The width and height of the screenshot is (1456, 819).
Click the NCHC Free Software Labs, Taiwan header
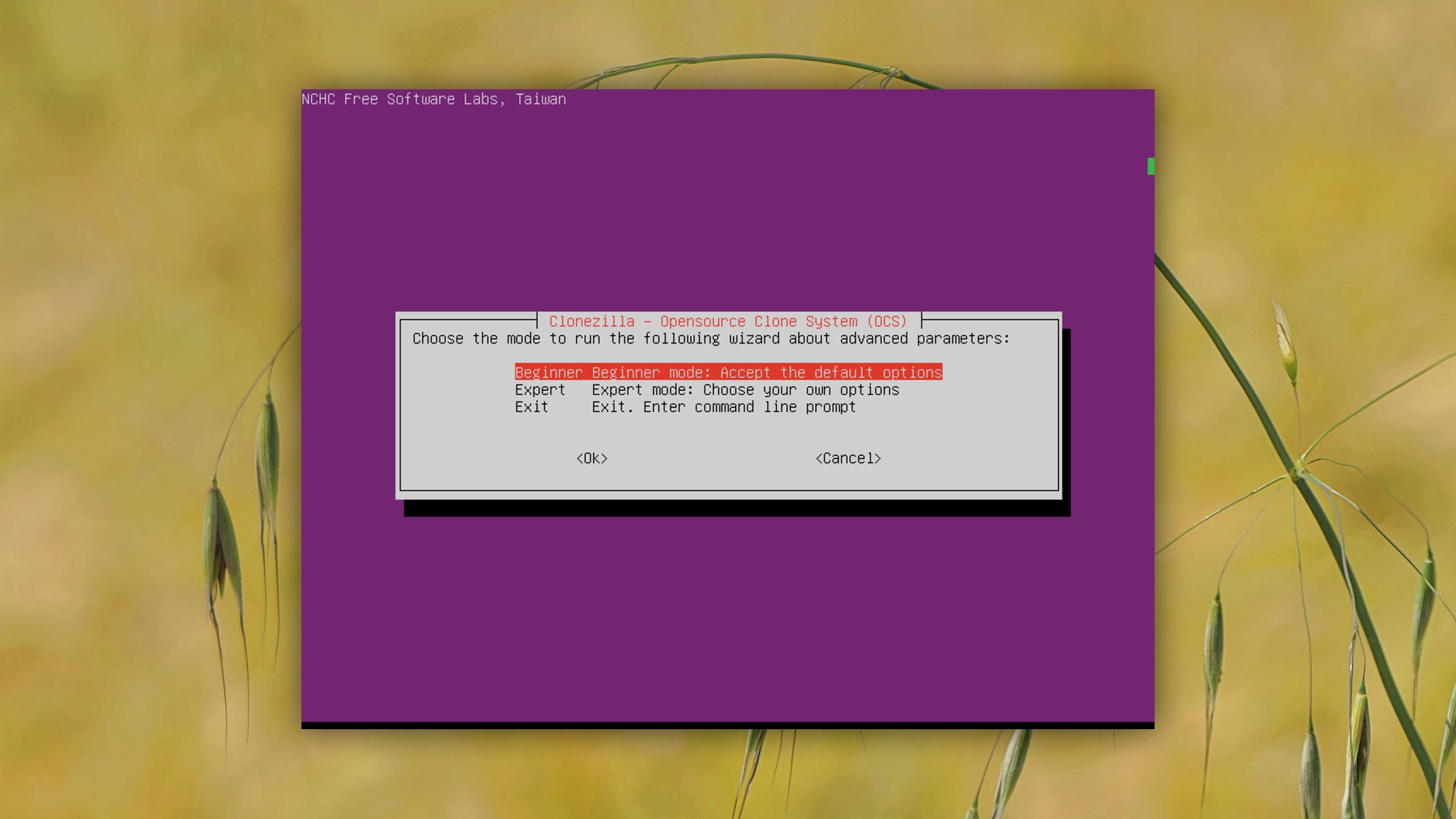(x=434, y=100)
